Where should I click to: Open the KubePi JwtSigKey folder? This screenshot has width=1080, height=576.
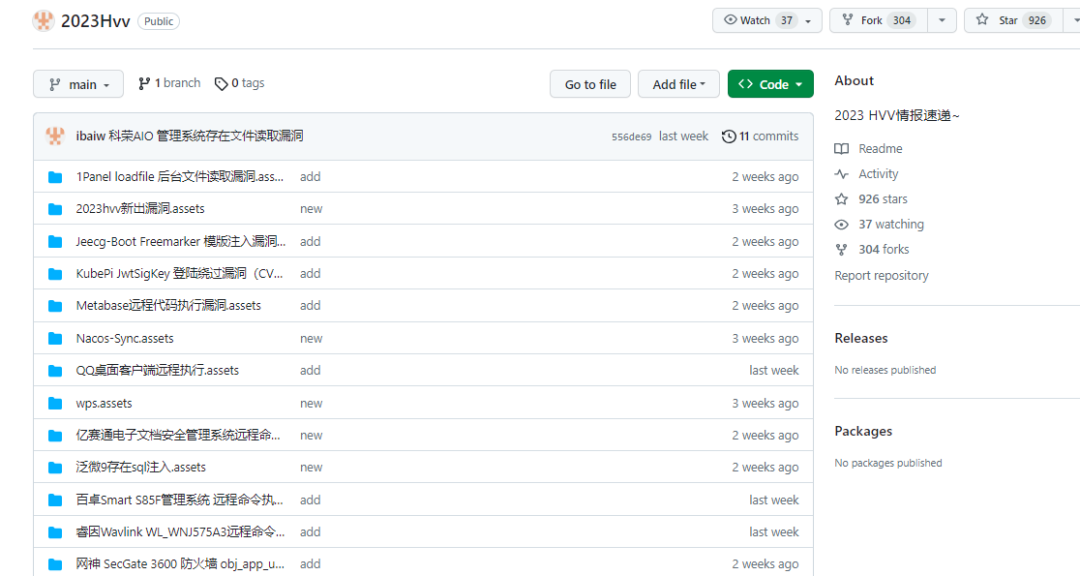pos(179,274)
